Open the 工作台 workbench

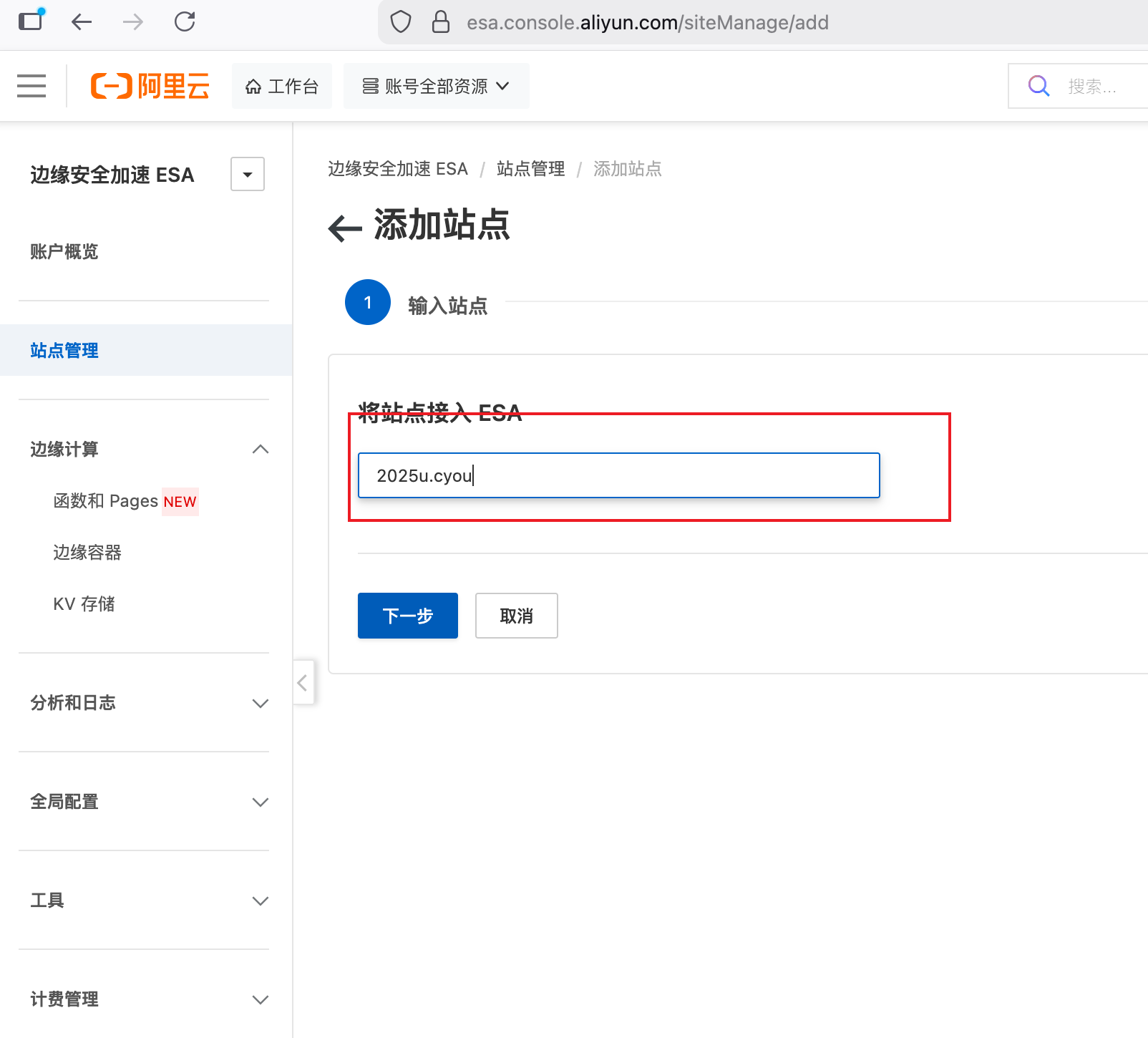click(x=282, y=85)
